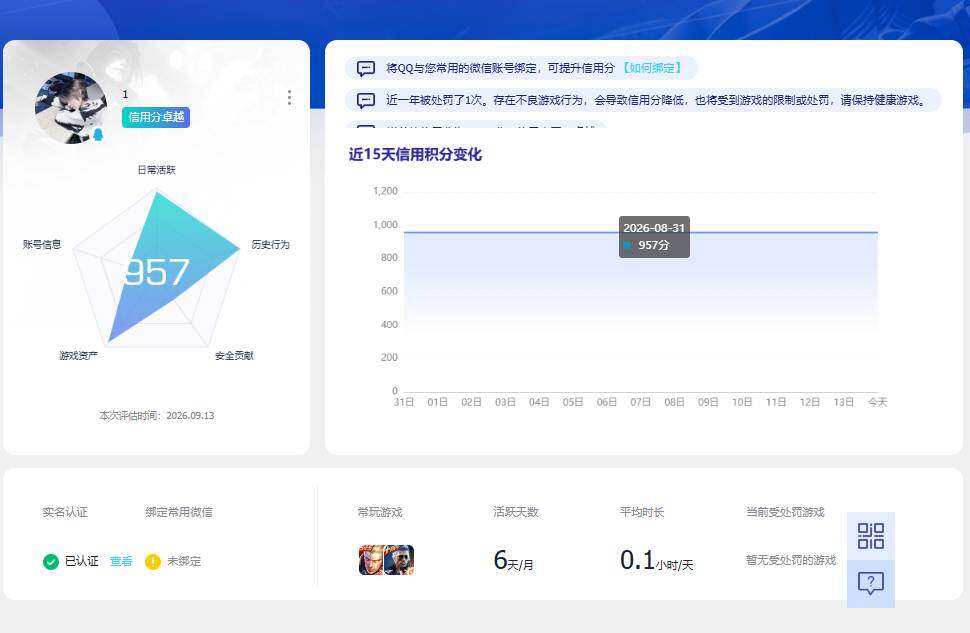Image resolution: width=970 pixels, height=633 pixels.
Task: Click the first frequently played game icon
Action: click(x=371, y=560)
